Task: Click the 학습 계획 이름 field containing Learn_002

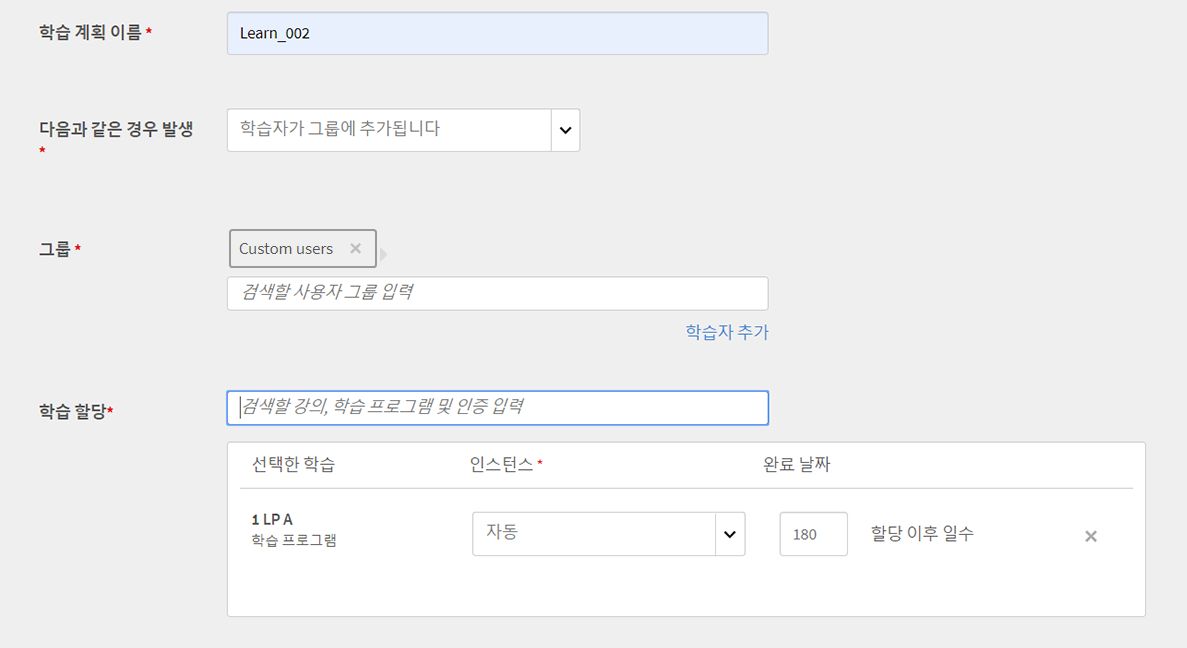Action: 497,33
